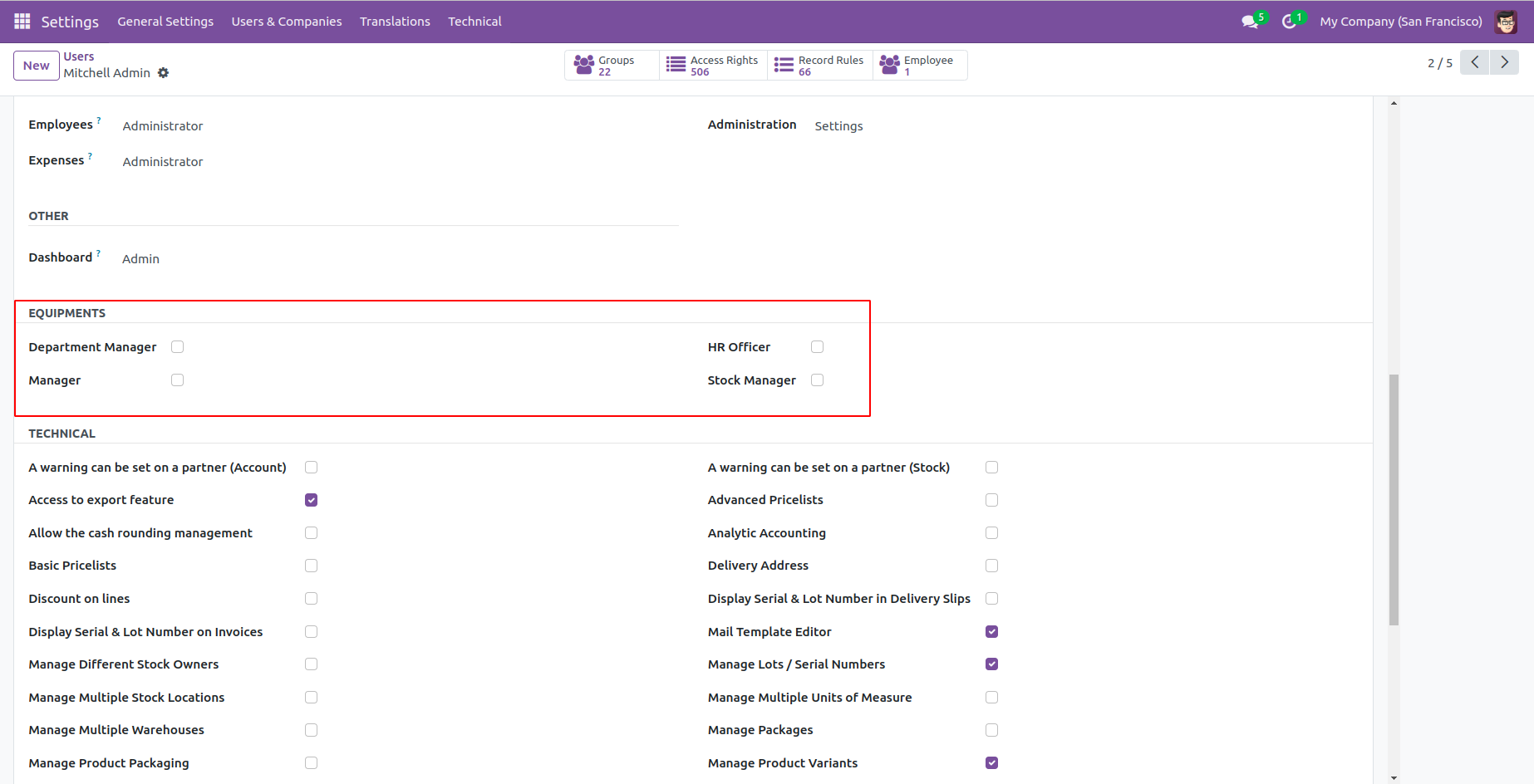Open the apps grid menu icon
The height and width of the screenshot is (784, 1534).
click(x=22, y=21)
